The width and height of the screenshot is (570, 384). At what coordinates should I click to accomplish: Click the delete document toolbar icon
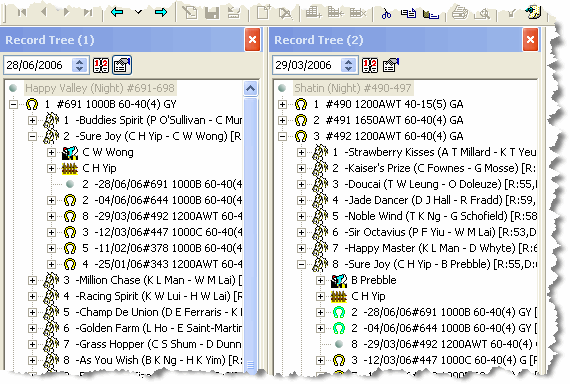coord(285,13)
